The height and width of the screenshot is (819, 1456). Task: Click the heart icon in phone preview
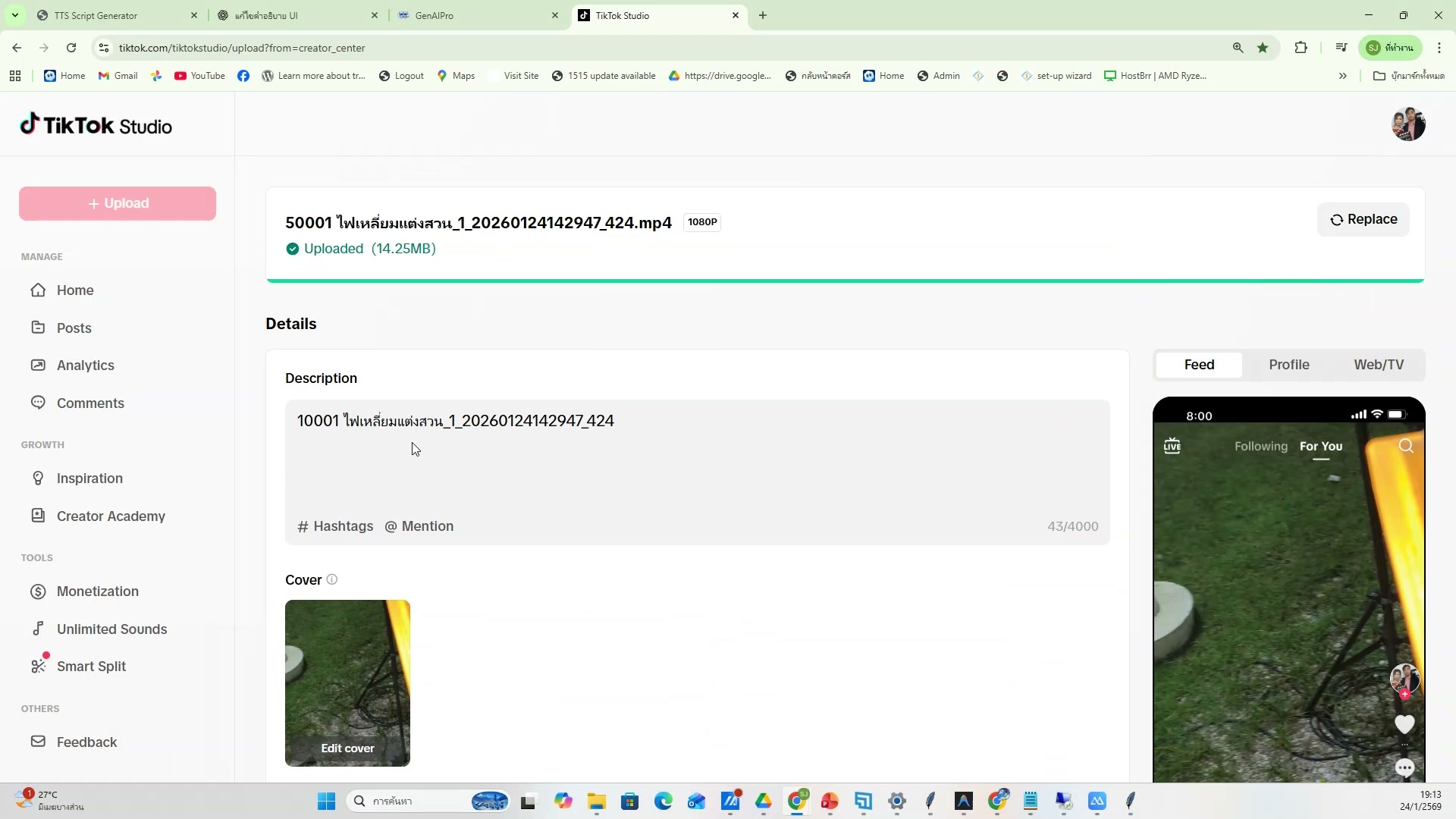(1404, 724)
